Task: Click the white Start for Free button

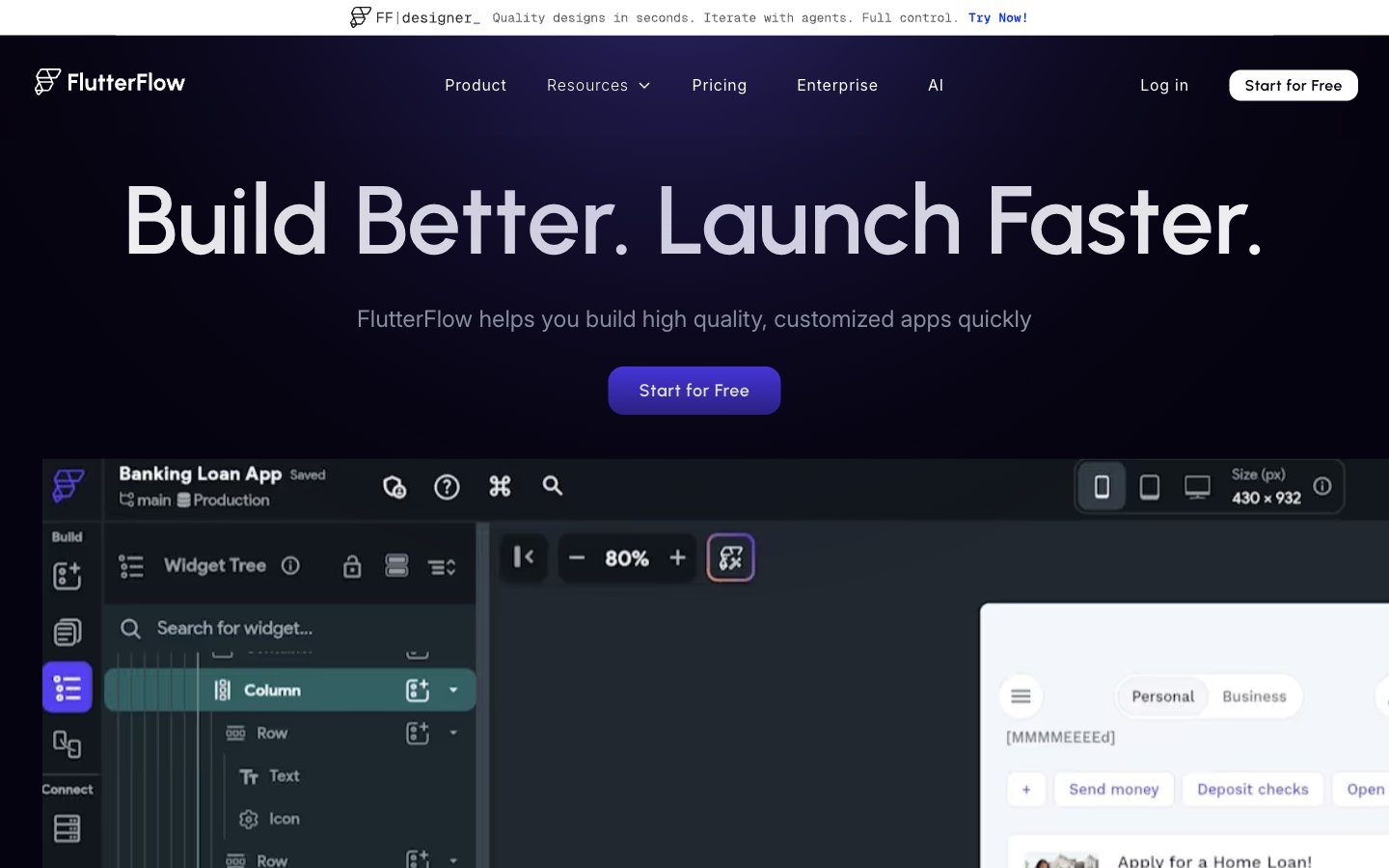Action: [x=1294, y=85]
